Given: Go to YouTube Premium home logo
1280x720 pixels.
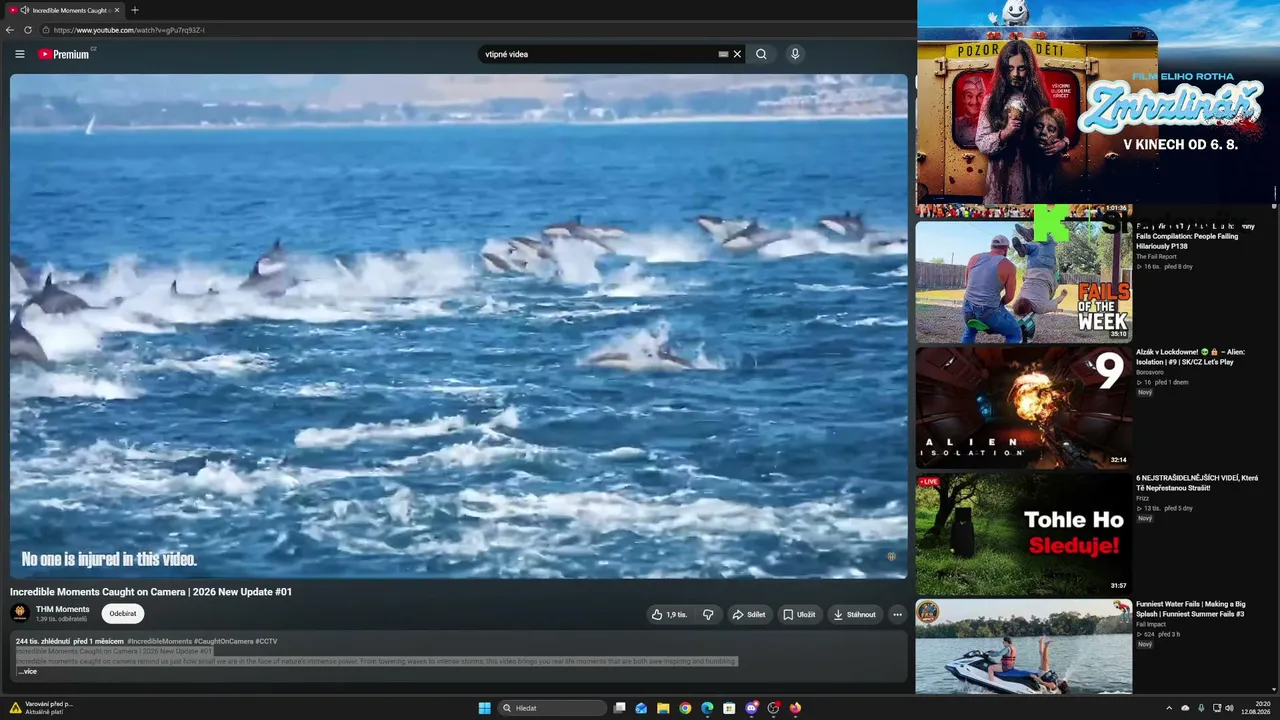Looking at the screenshot, I should coord(64,54).
